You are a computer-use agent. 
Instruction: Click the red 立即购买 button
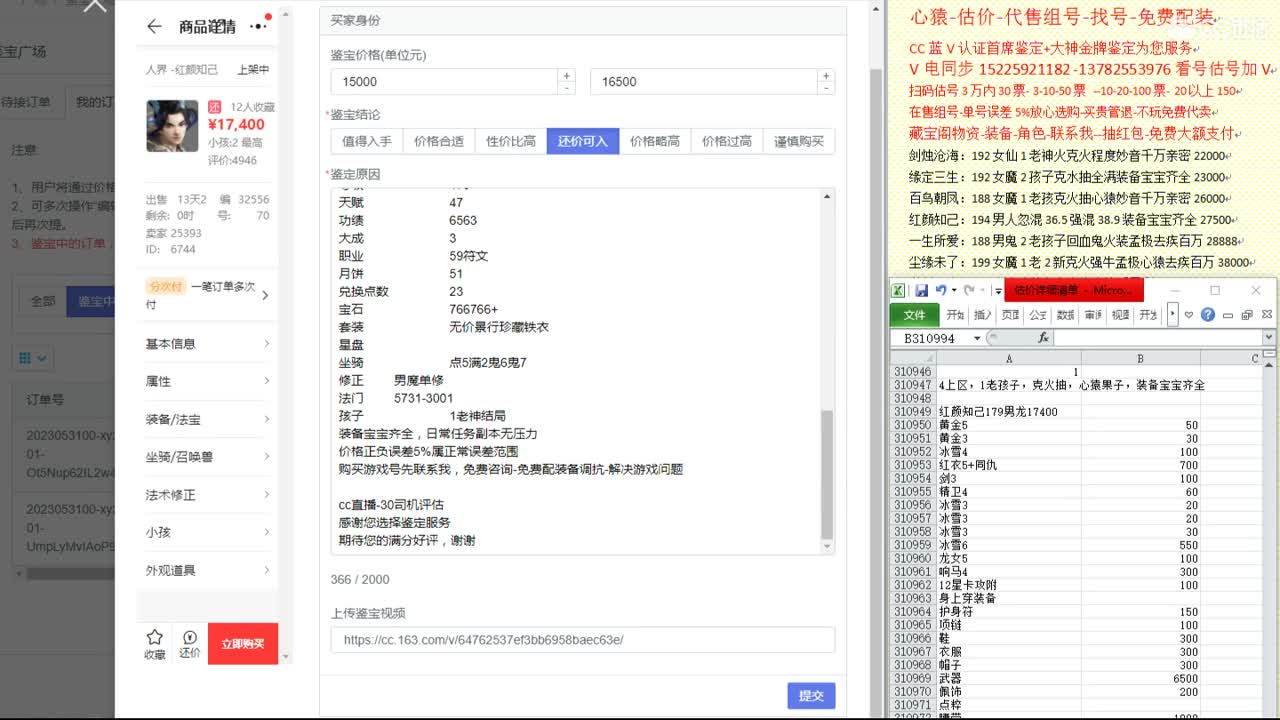click(x=243, y=644)
